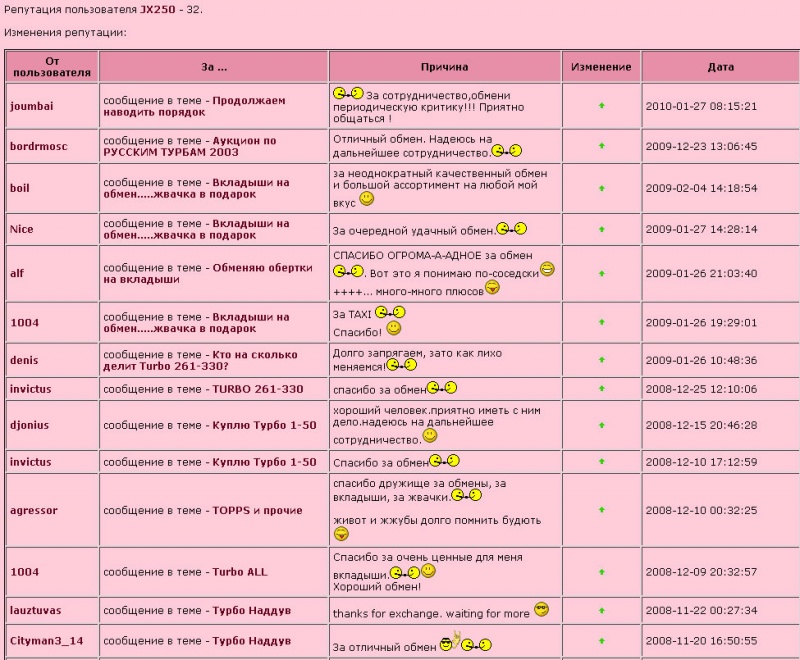Image resolution: width=800 pixels, height=660 pixels.
Task: Click the green arrow in bordrmosc's row
Action: coord(602,146)
